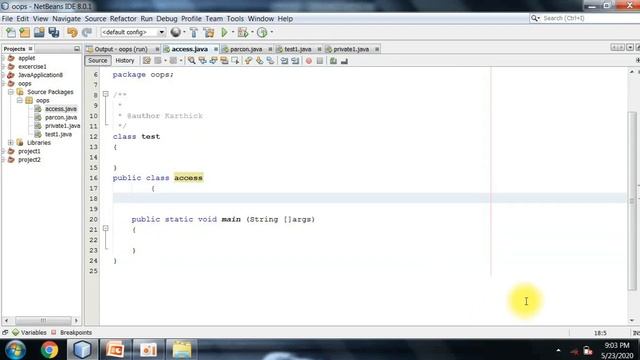Open the Profile Project dropdown arrow
Viewport: 640px width, 360px height.
(x=272, y=32)
